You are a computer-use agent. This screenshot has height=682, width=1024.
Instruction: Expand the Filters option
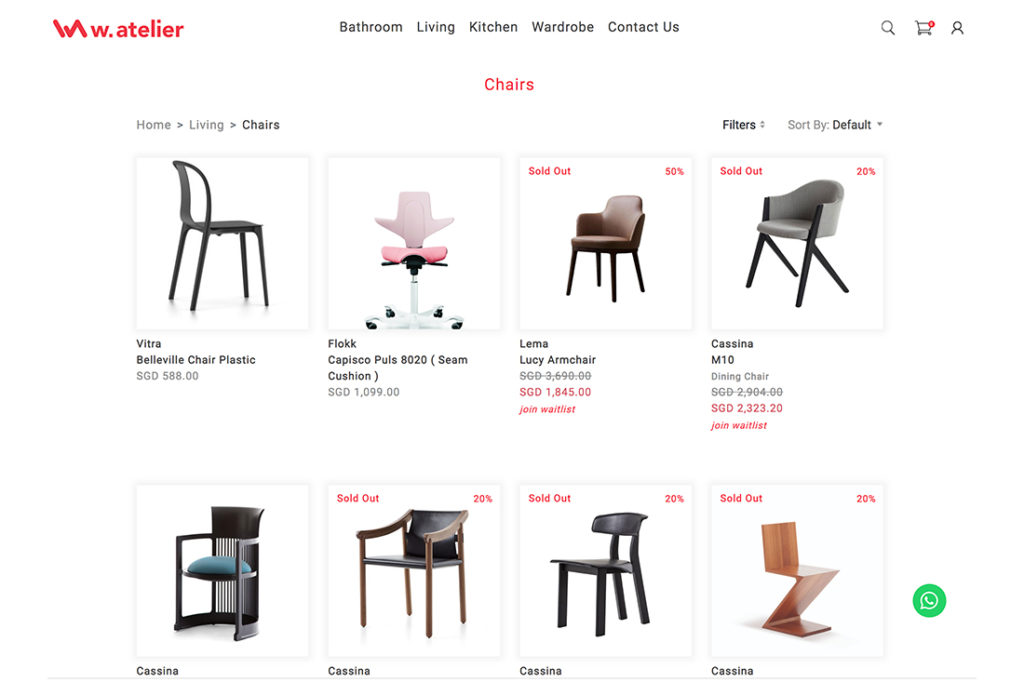click(x=743, y=125)
